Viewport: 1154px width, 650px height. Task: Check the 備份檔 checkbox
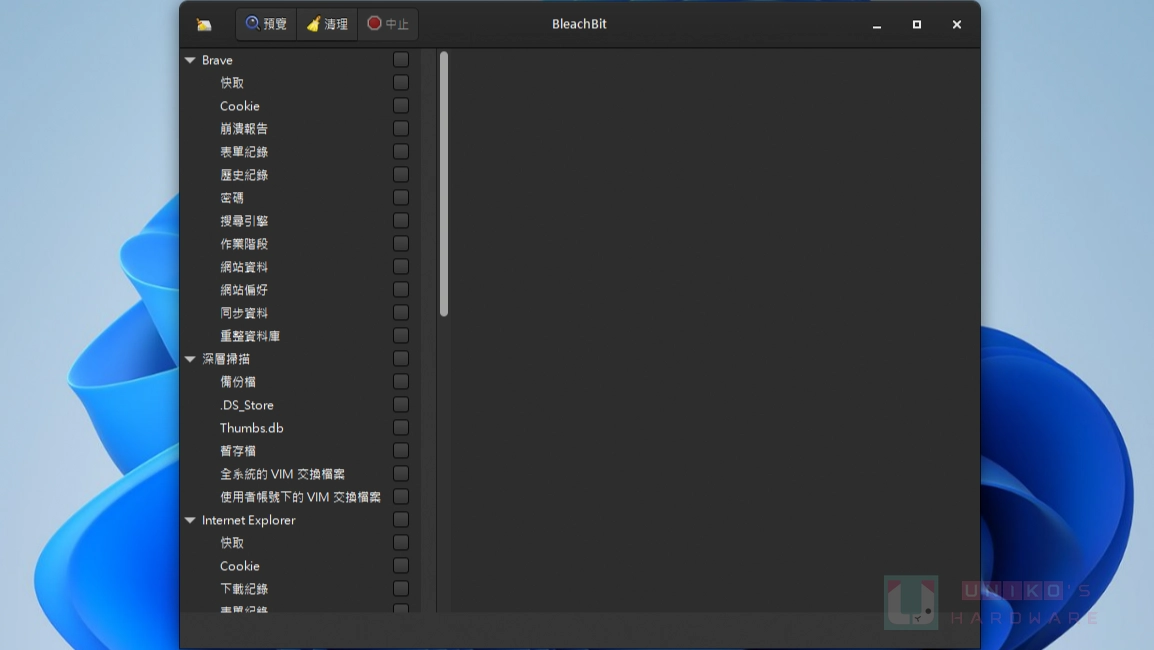point(401,381)
